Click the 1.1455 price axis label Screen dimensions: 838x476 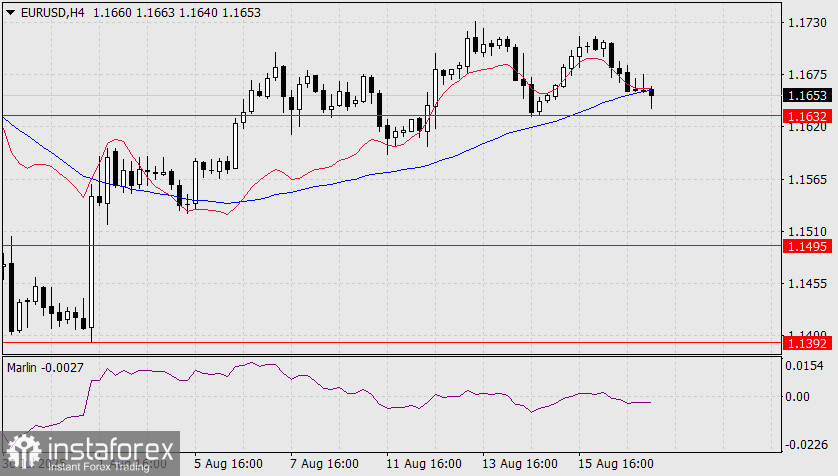coord(808,284)
